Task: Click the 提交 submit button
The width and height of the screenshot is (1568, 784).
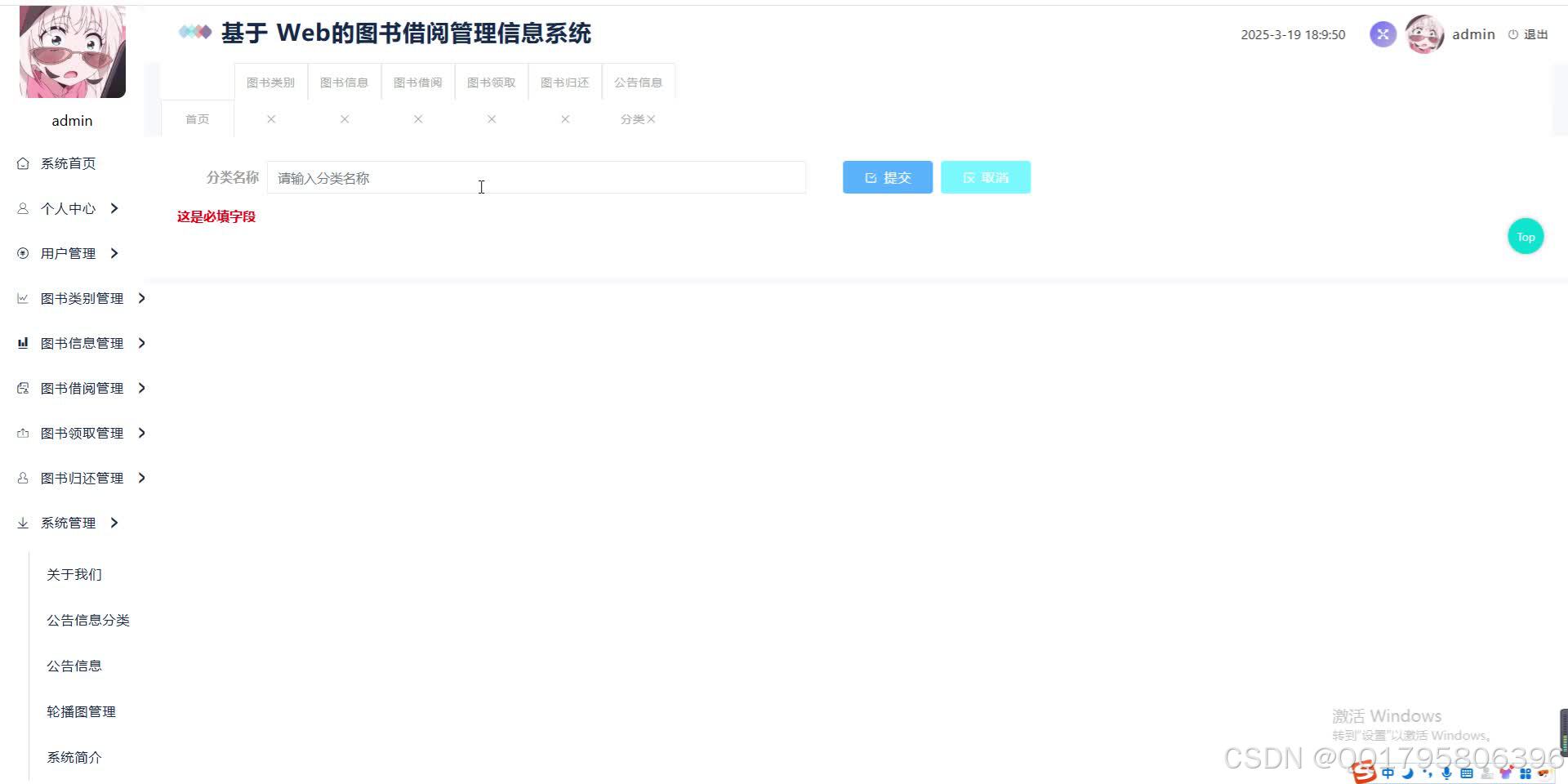Action: tap(887, 177)
